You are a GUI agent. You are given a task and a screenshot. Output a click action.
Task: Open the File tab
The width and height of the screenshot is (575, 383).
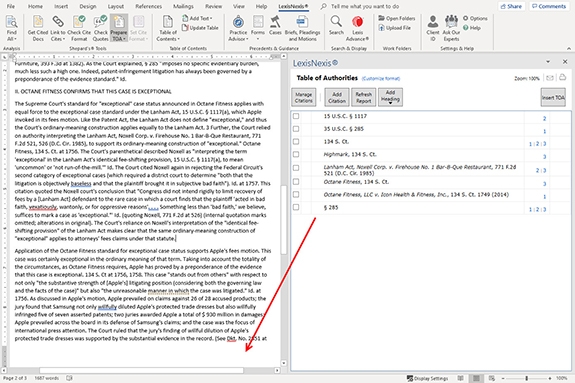(x=11, y=6)
